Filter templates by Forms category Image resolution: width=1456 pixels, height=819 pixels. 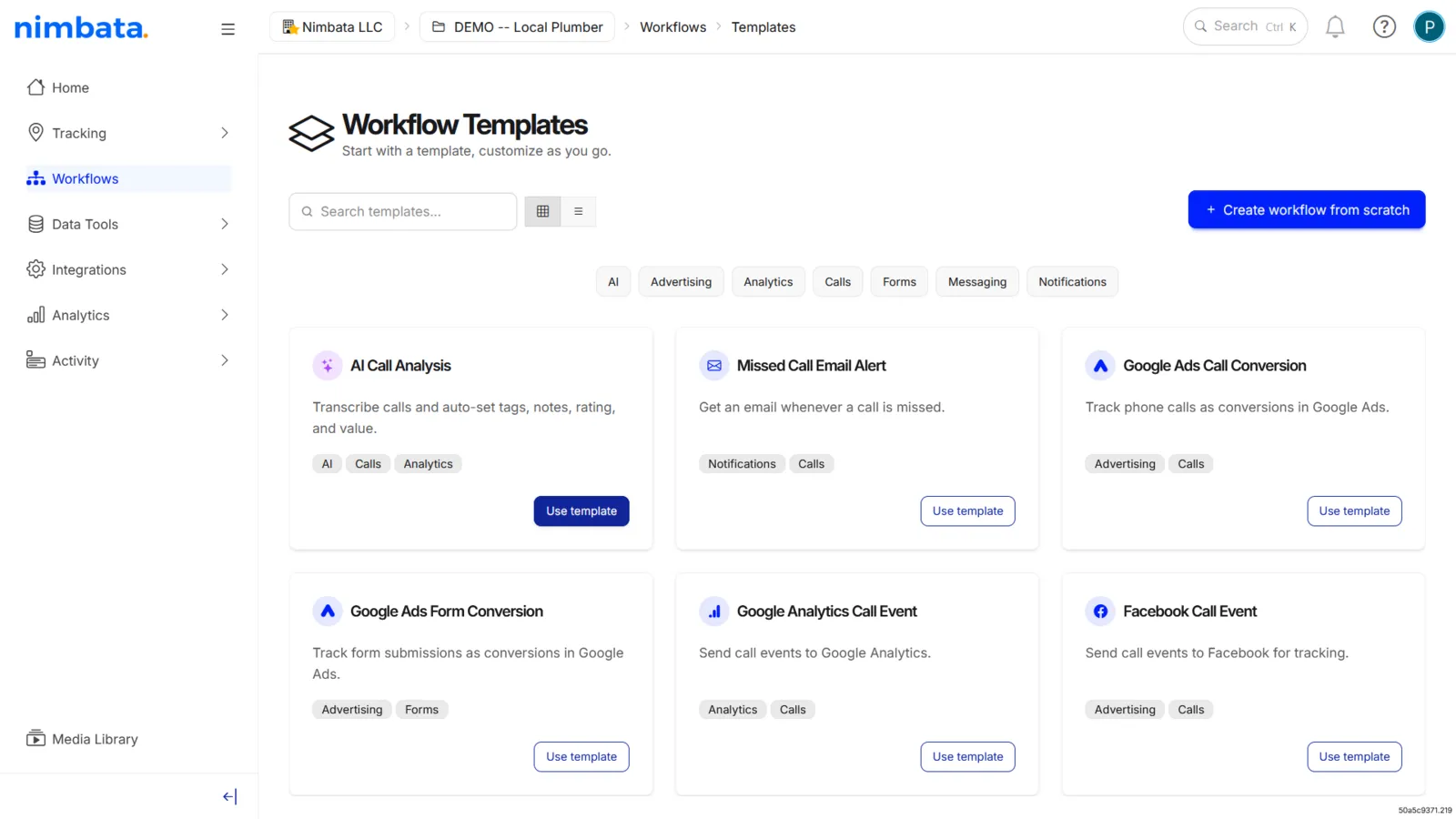coord(899,282)
